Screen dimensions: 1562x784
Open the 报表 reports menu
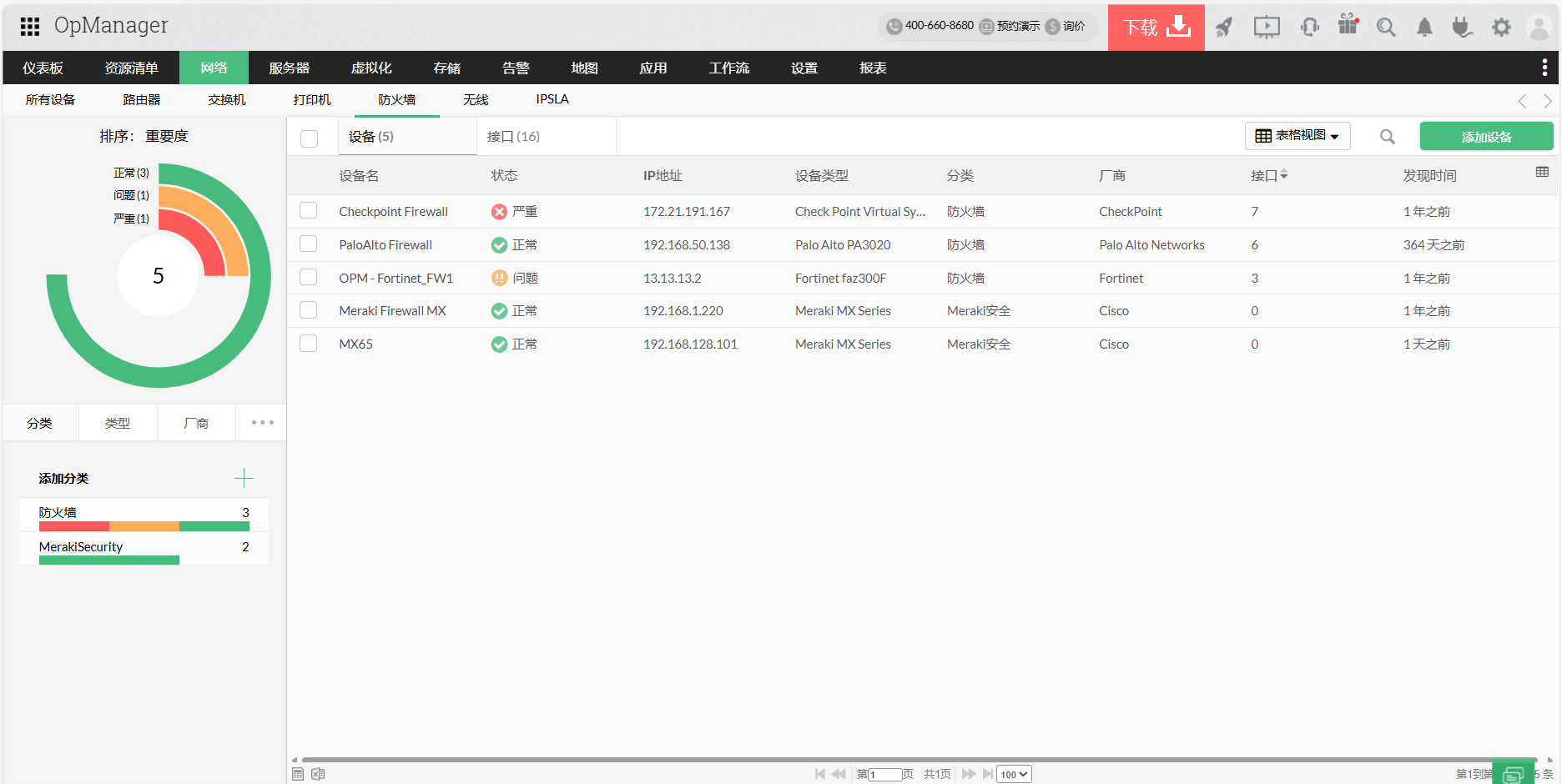873,68
